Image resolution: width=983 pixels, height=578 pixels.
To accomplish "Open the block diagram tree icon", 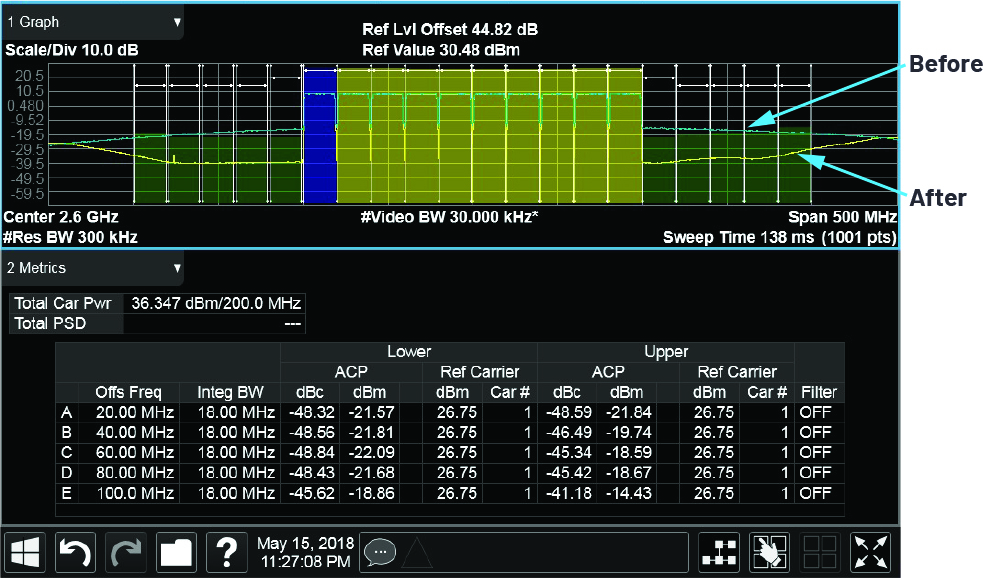I will [718, 553].
